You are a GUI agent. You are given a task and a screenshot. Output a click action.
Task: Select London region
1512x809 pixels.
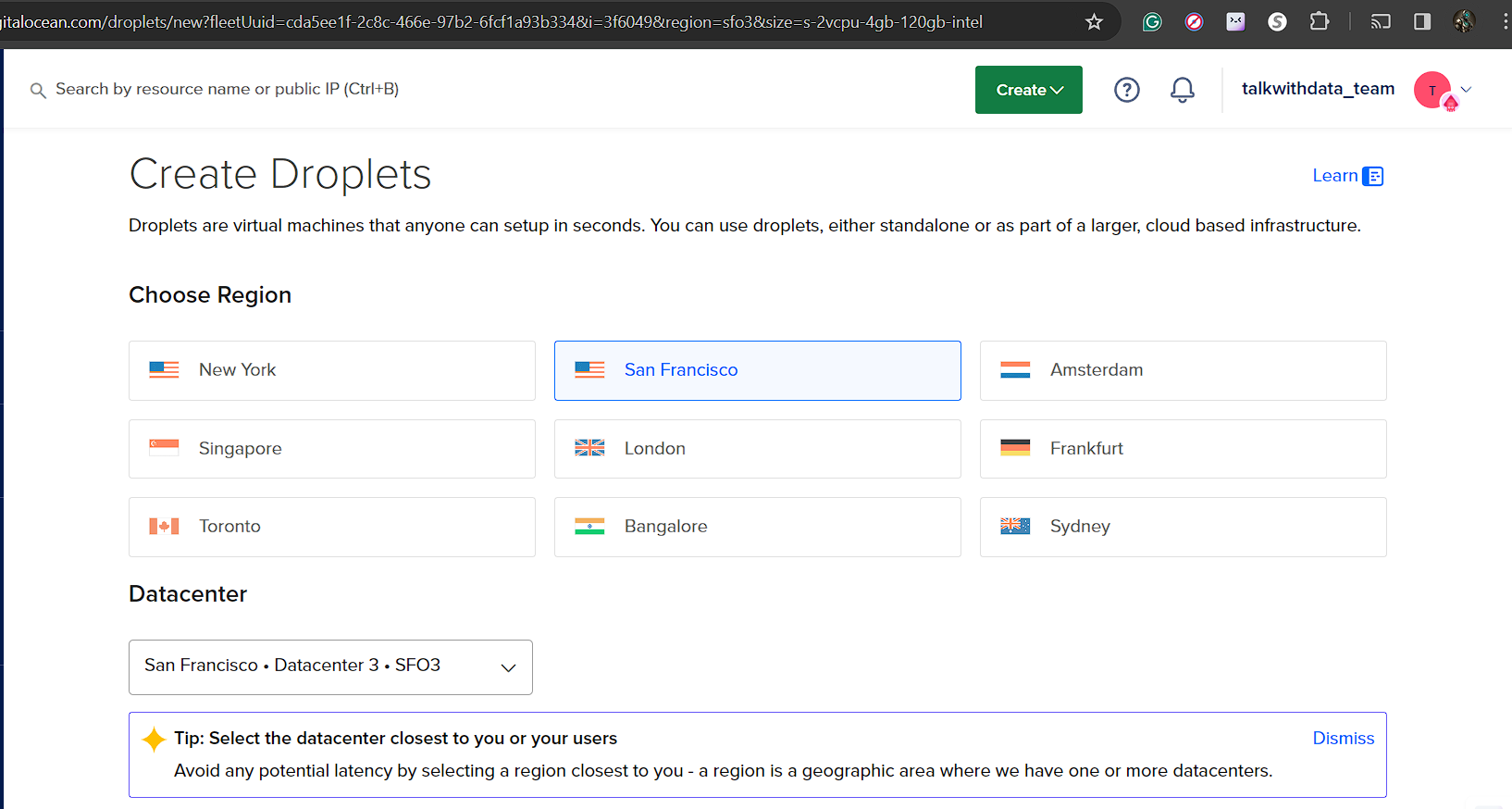click(757, 449)
